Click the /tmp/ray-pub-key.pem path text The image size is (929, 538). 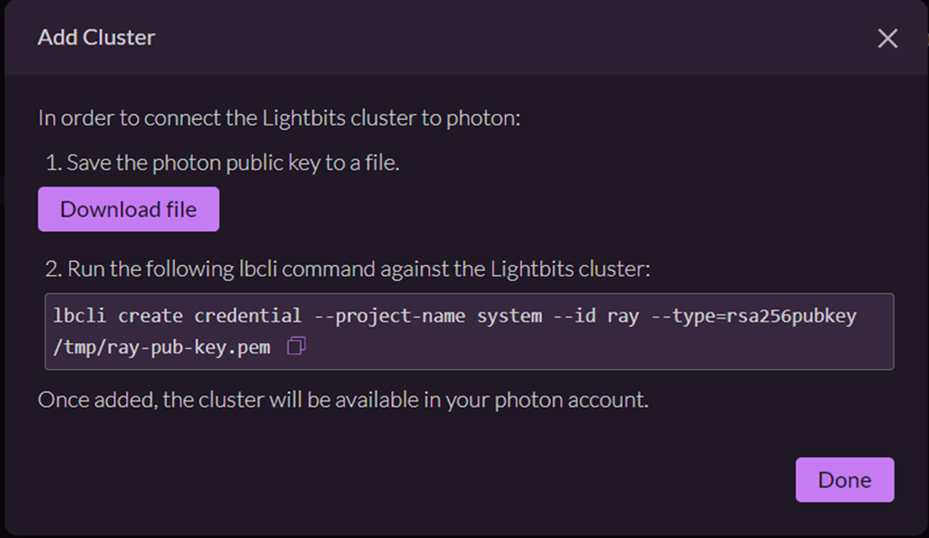162,347
